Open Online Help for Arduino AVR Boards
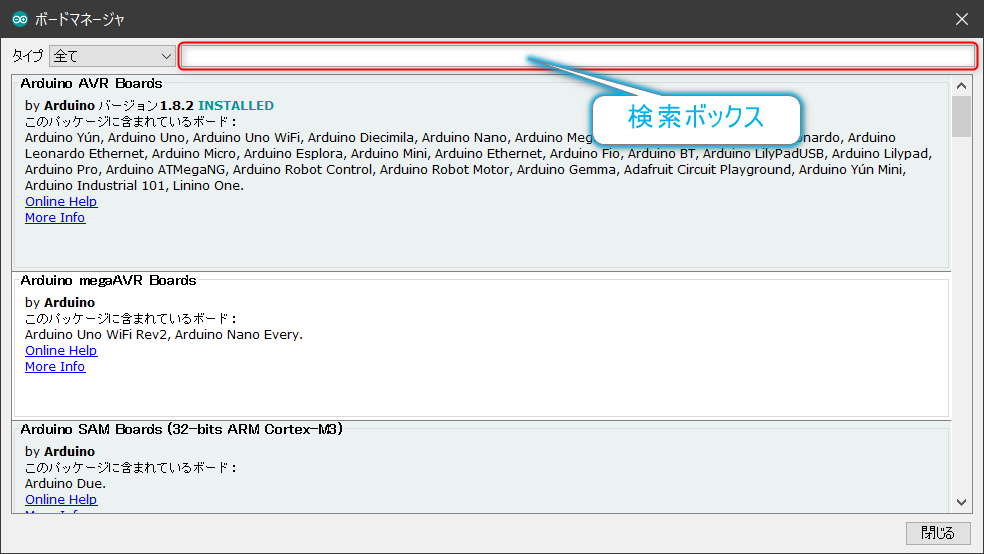 [61, 201]
